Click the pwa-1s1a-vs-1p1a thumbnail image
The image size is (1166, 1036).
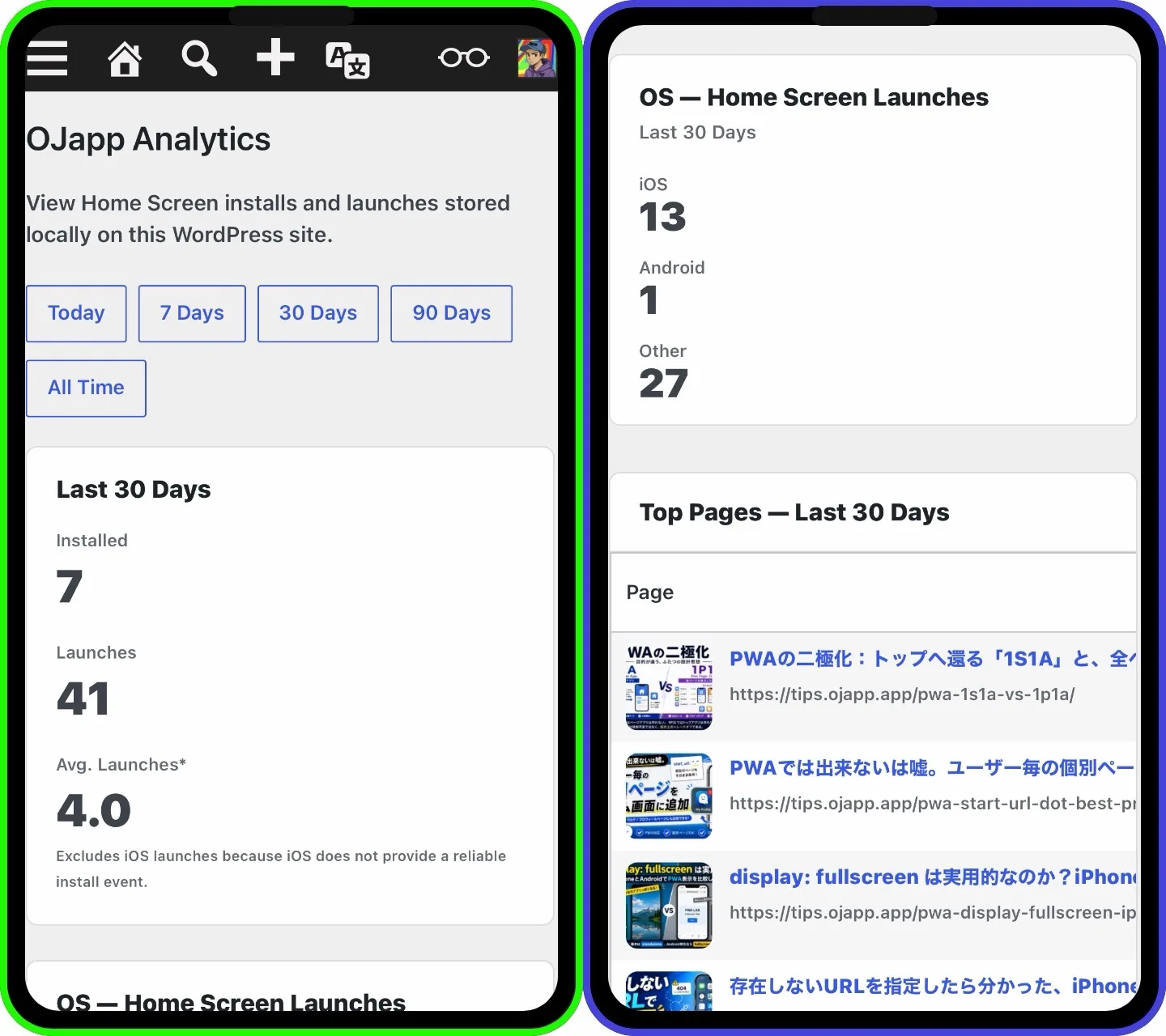pyautogui.click(x=669, y=687)
